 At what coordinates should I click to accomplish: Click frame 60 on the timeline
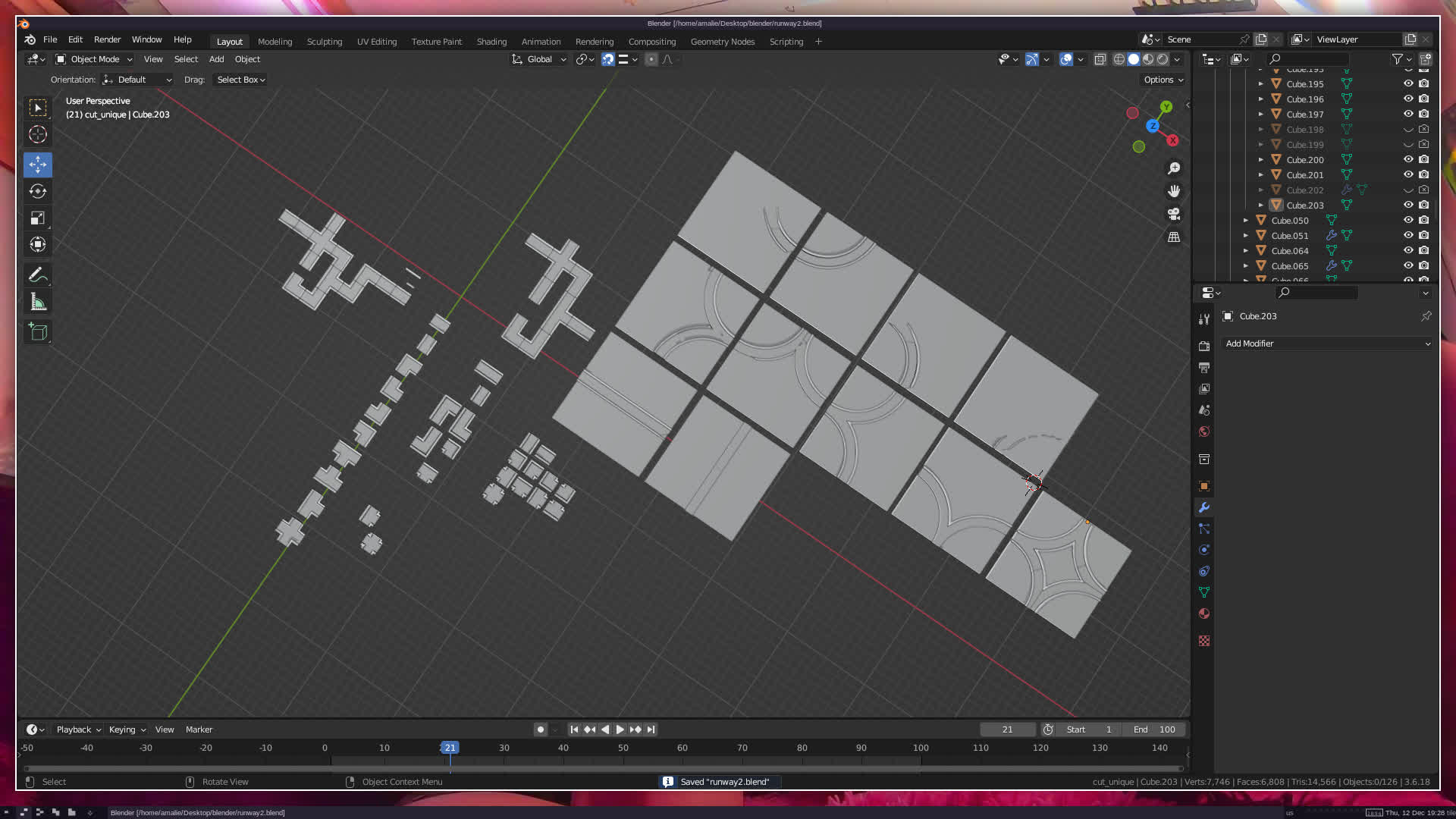682,748
